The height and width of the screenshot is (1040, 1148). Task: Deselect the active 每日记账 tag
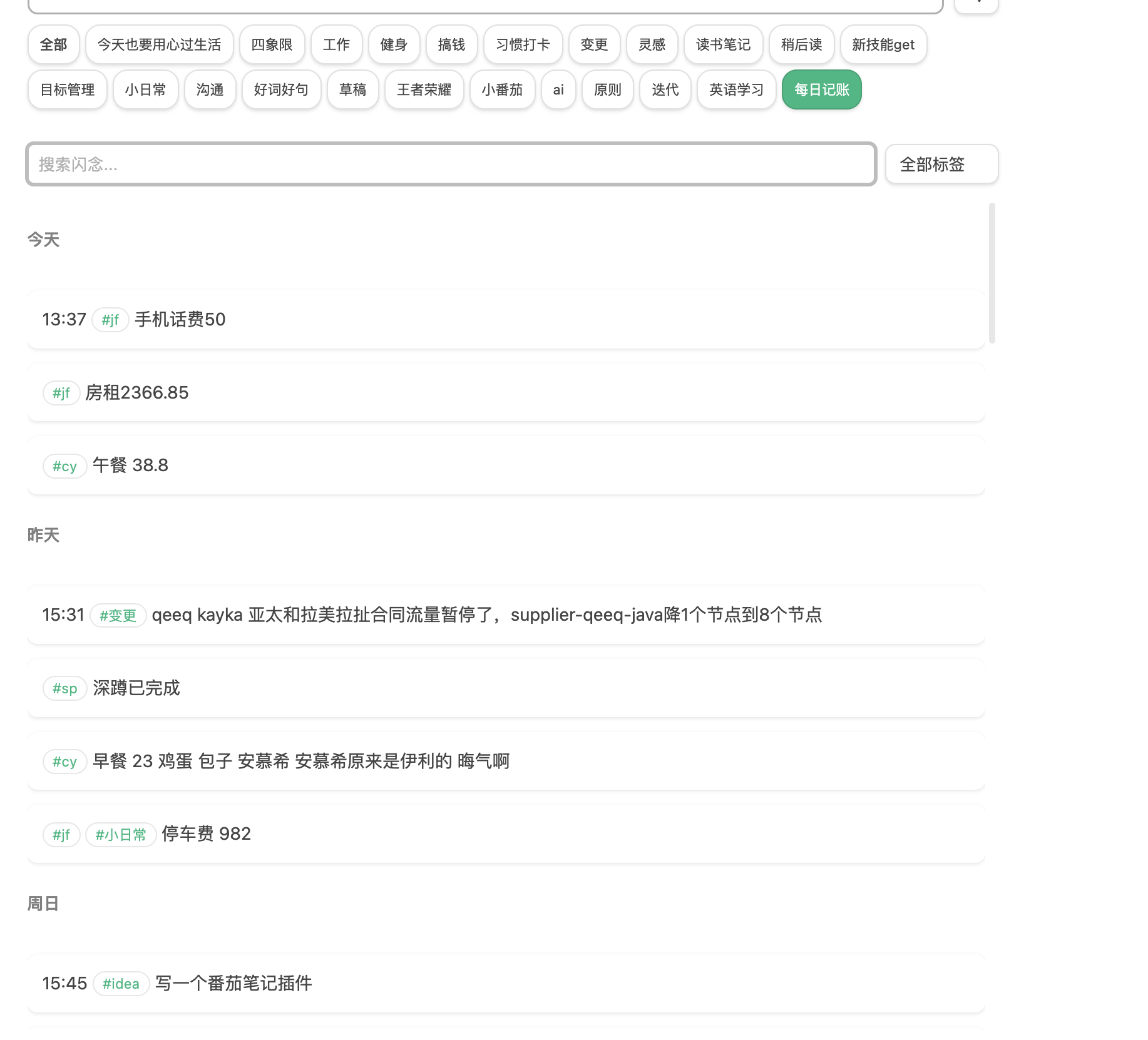coord(821,89)
